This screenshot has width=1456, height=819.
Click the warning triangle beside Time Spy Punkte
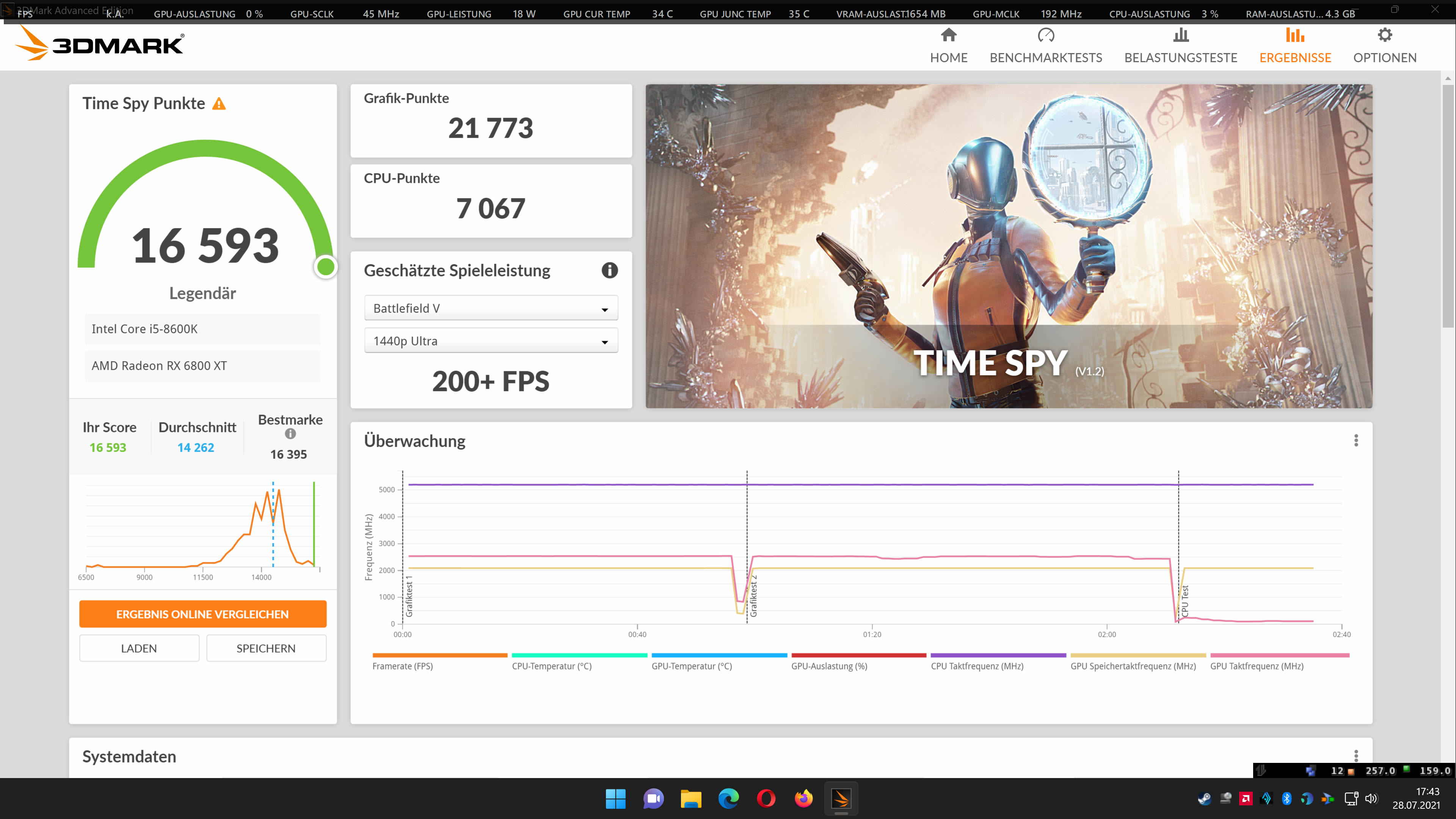click(x=219, y=103)
